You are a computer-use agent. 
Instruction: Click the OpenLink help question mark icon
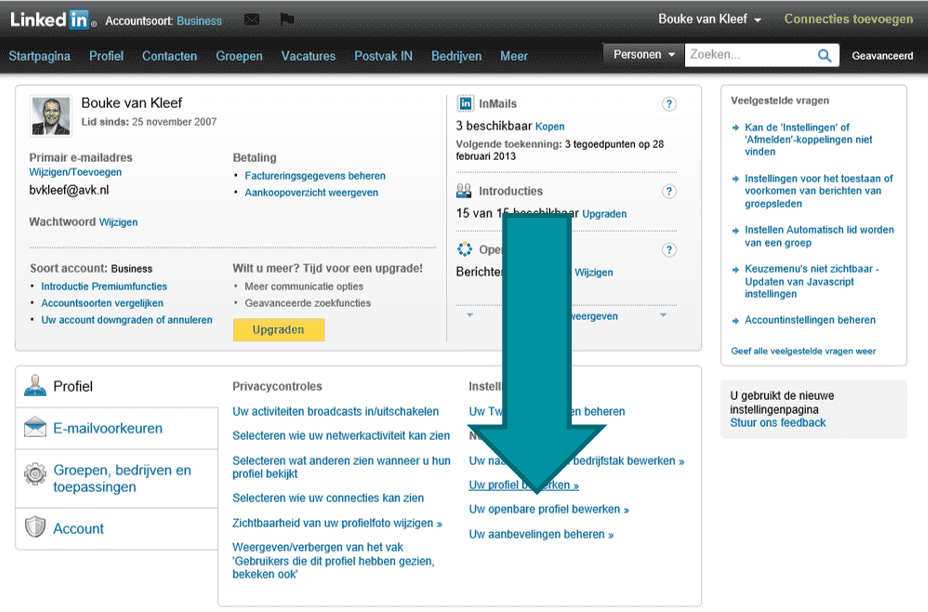pyautogui.click(x=669, y=250)
